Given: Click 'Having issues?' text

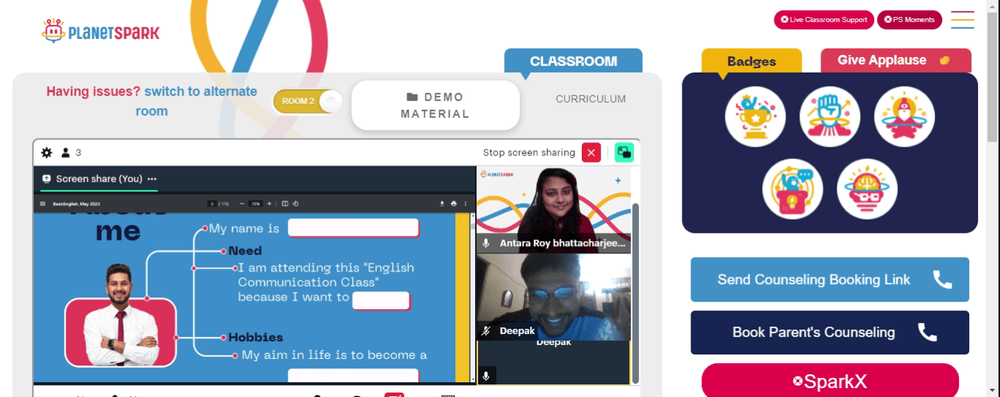Looking at the screenshot, I should 93,91.
